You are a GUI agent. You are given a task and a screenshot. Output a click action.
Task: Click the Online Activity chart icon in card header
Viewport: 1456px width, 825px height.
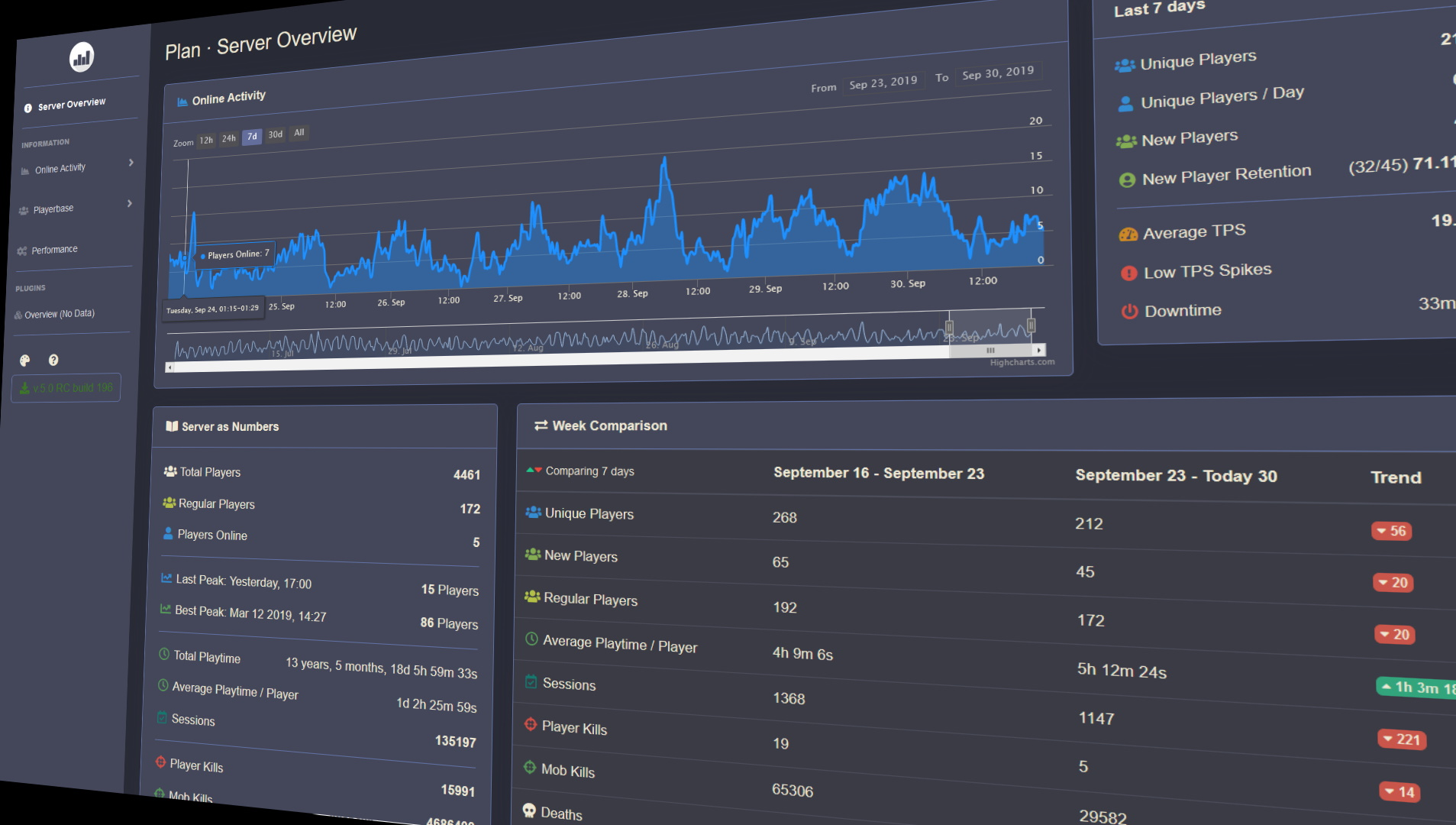coord(182,102)
